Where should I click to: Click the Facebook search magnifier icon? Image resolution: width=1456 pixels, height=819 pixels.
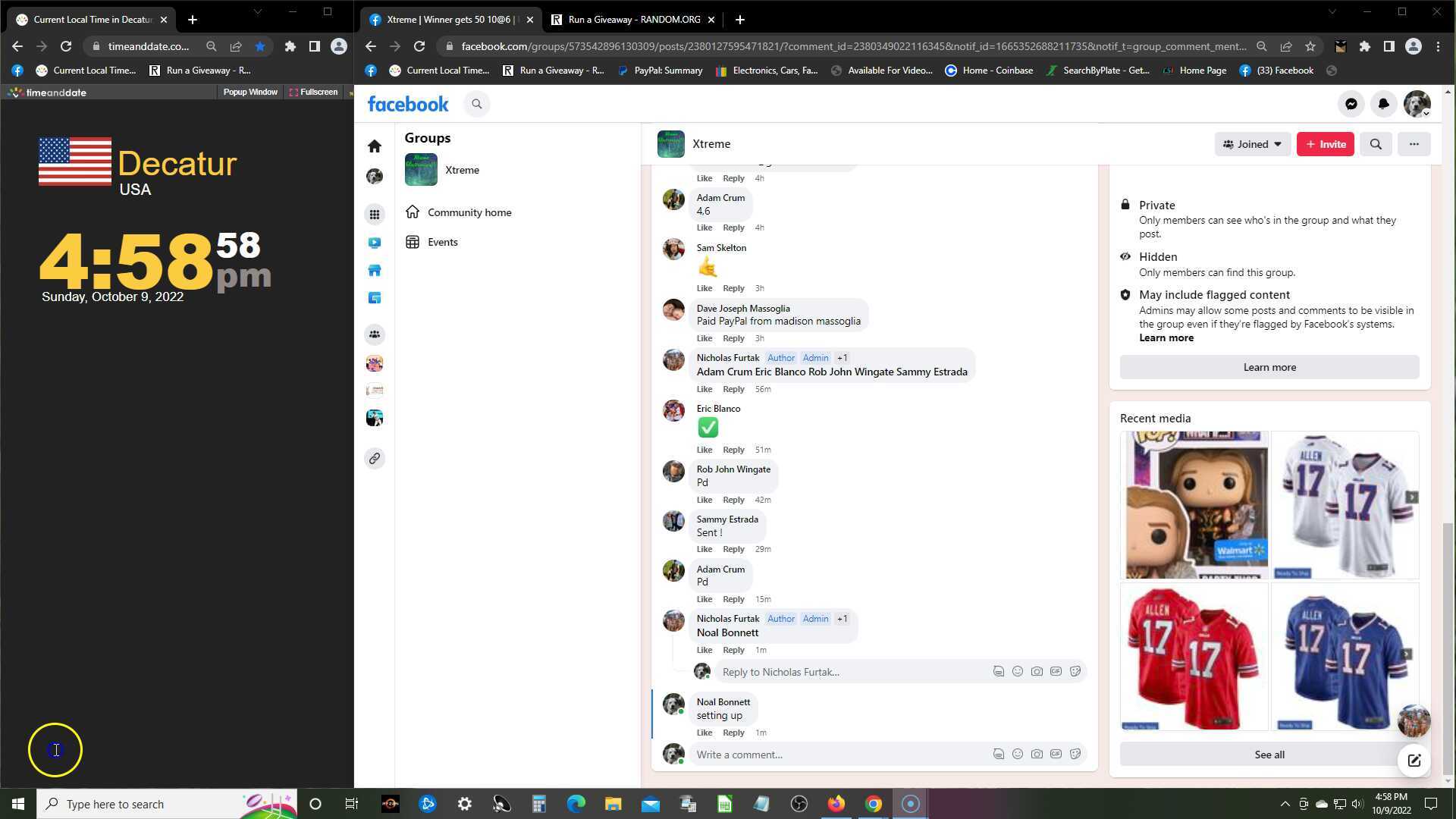477,105
